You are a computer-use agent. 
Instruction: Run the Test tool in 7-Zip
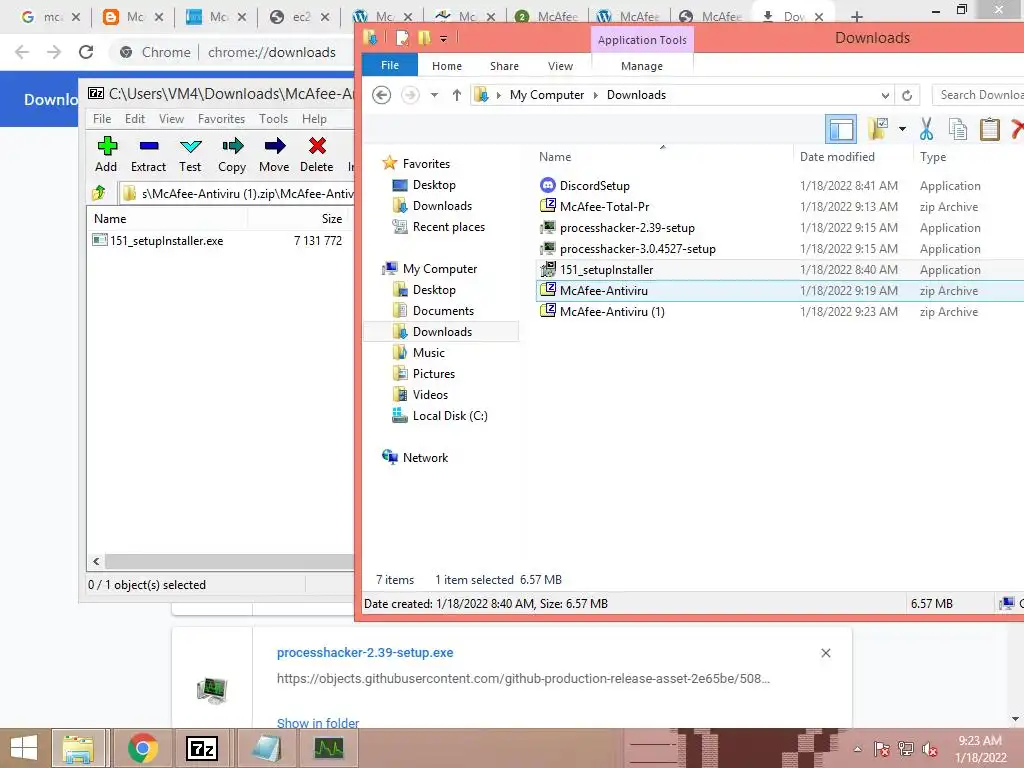click(190, 154)
